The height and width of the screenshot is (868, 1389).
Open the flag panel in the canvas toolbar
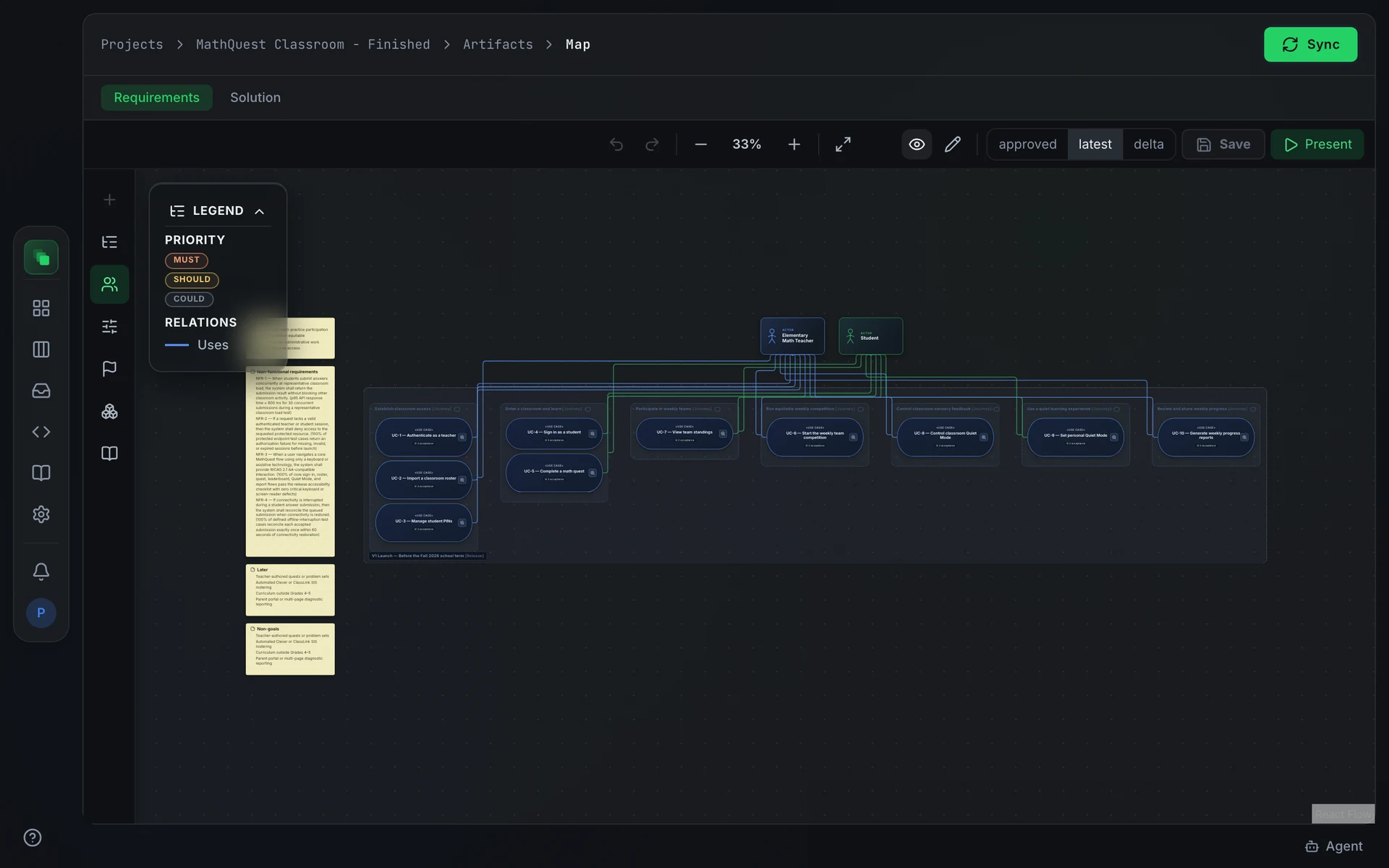pyautogui.click(x=109, y=369)
